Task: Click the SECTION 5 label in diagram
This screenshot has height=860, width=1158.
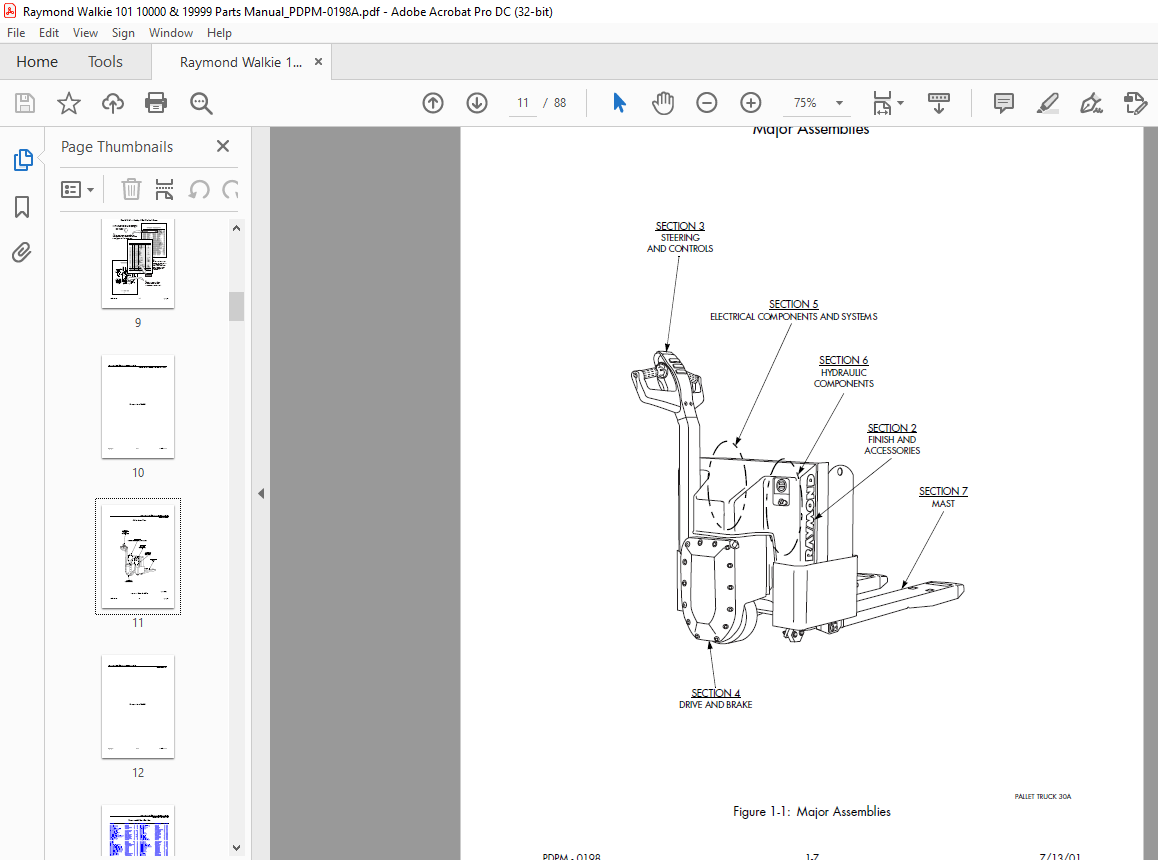Action: coord(793,304)
